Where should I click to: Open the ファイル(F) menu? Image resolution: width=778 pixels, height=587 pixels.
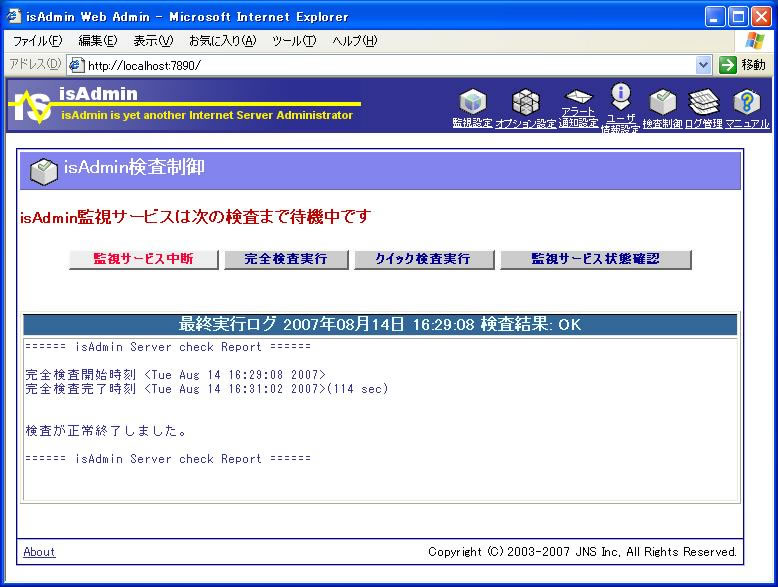(38, 41)
